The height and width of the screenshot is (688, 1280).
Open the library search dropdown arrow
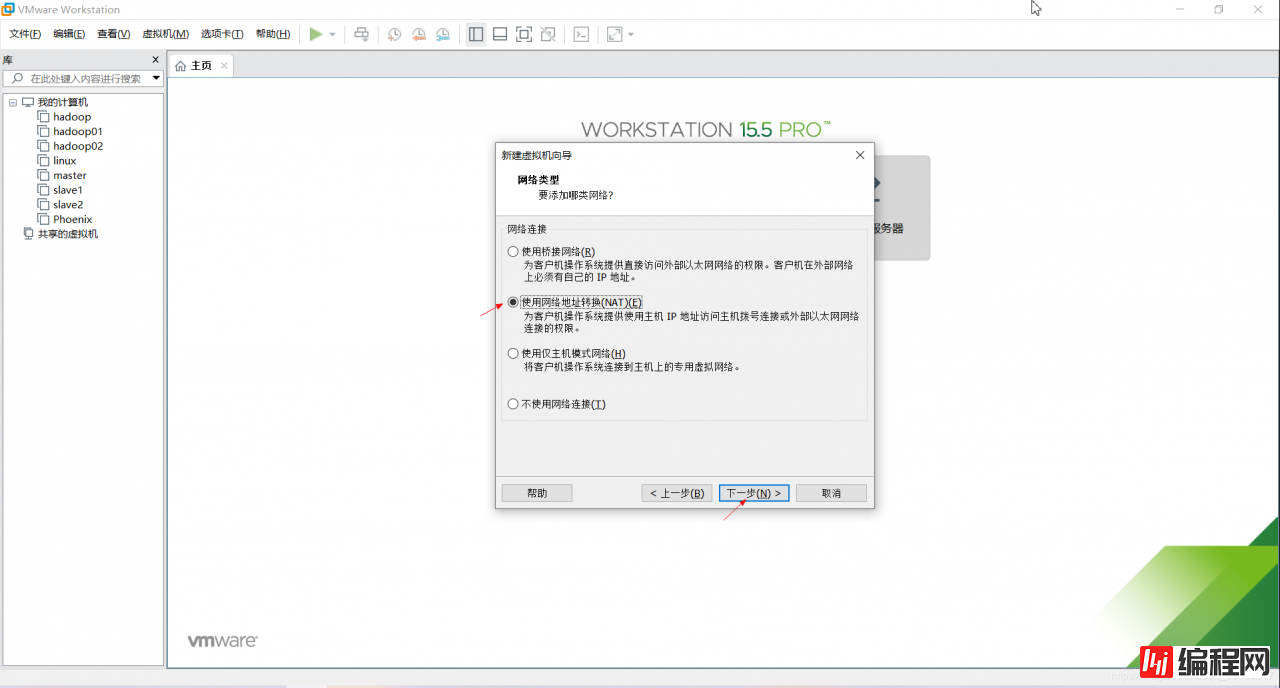pos(156,78)
